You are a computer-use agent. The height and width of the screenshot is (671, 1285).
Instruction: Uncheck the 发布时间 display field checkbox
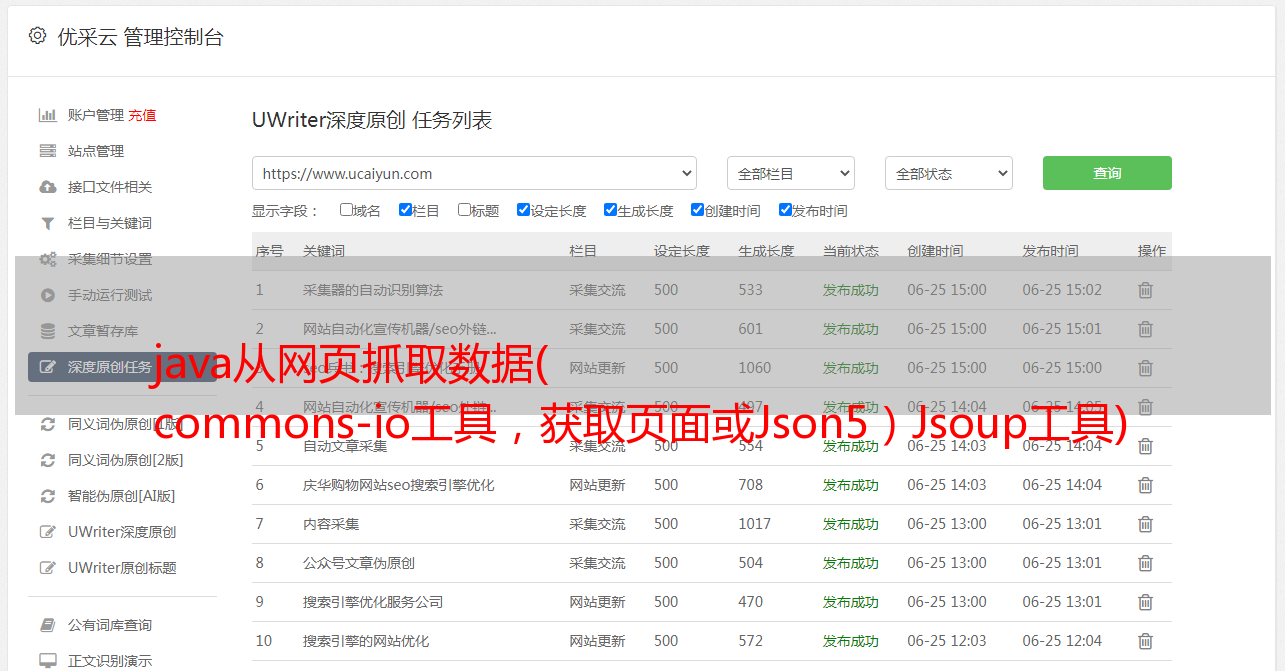(785, 210)
